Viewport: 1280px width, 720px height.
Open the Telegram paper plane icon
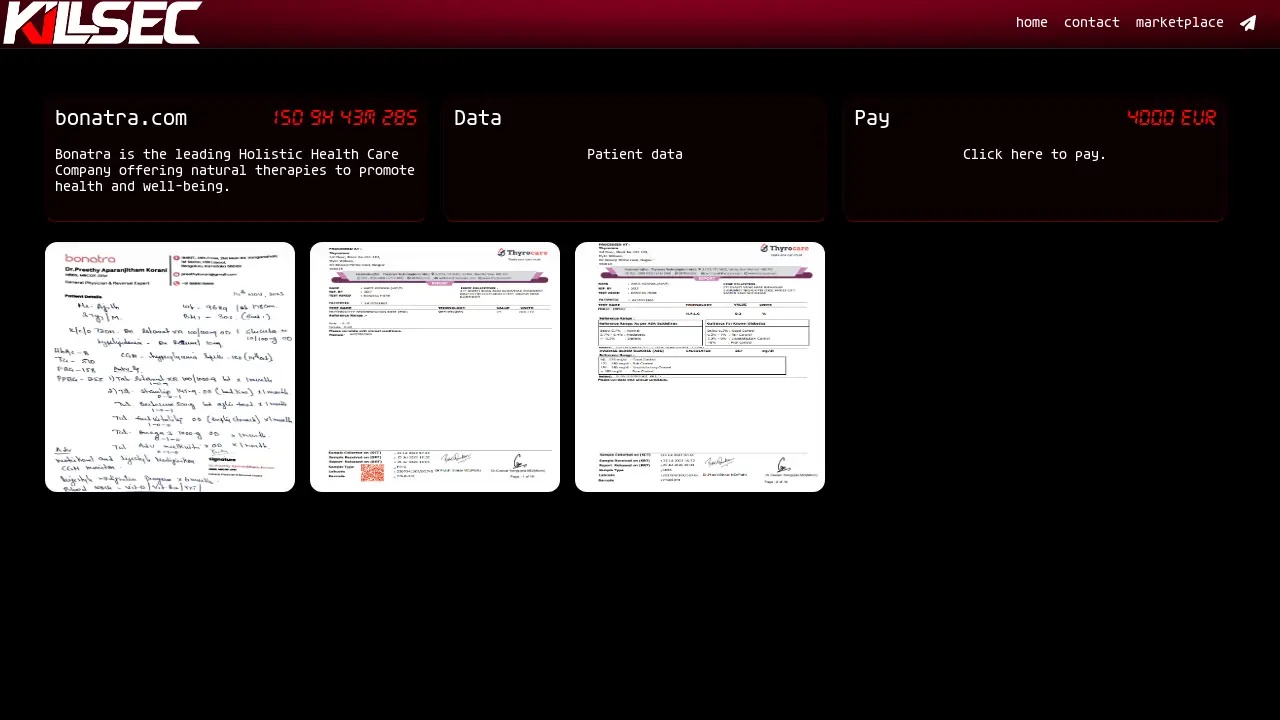tap(1248, 23)
